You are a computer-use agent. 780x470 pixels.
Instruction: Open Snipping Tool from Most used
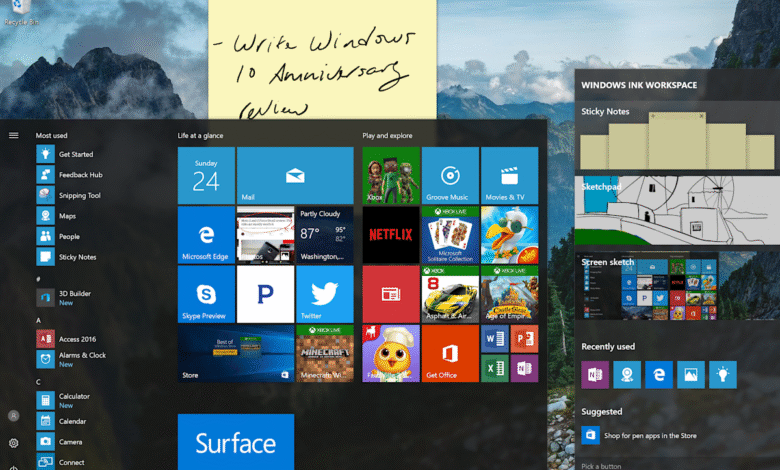79,196
